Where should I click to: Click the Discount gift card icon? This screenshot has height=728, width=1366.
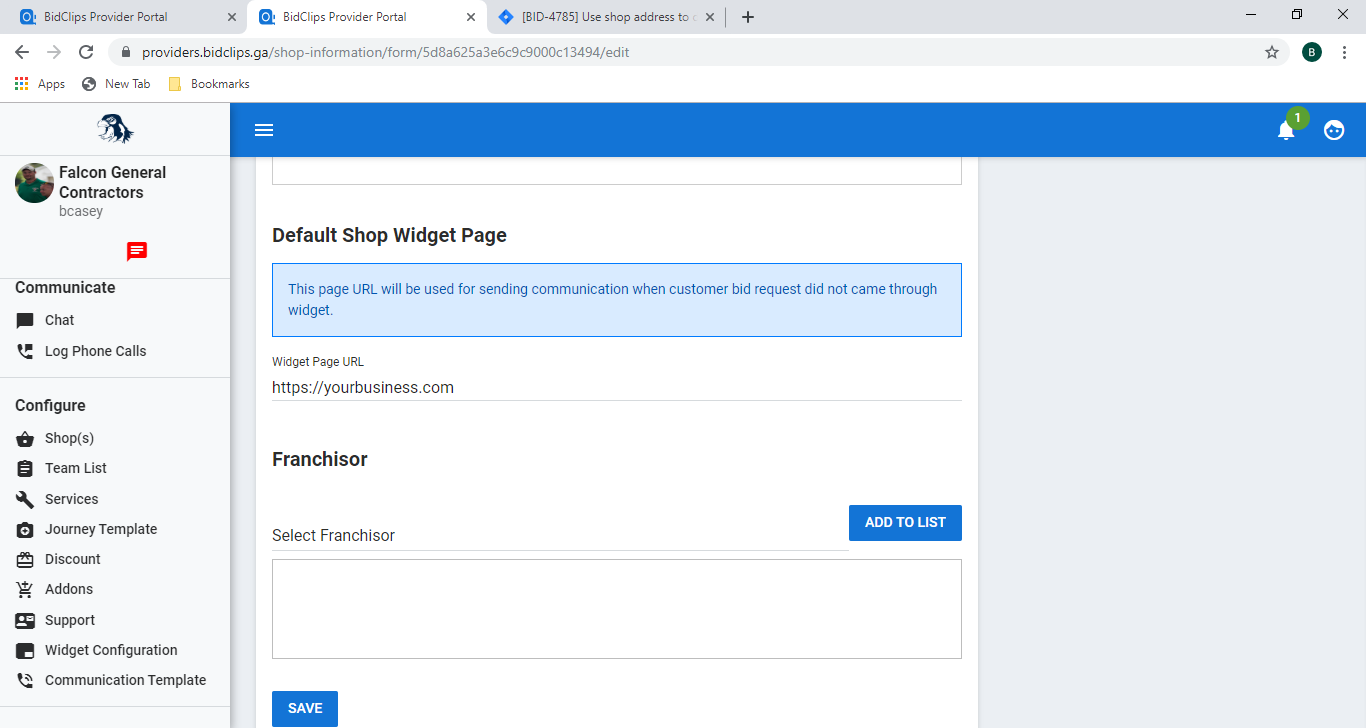25,560
